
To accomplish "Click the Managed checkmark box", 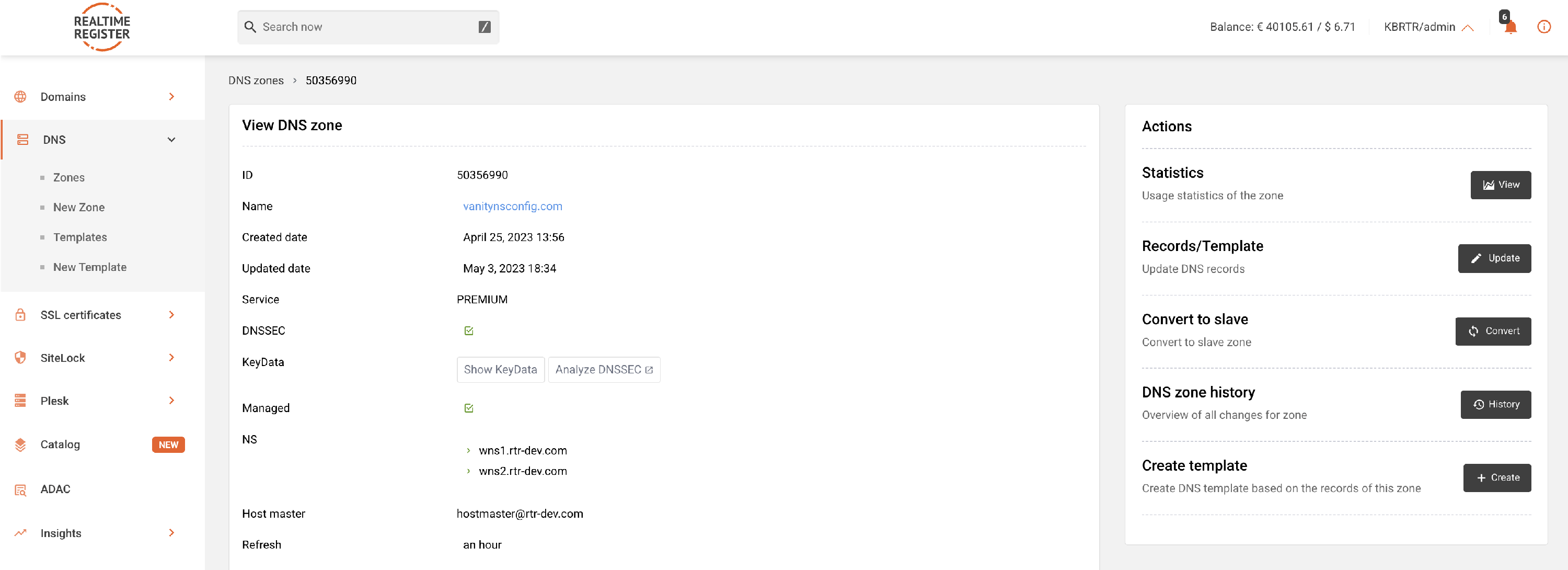I will (469, 408).
